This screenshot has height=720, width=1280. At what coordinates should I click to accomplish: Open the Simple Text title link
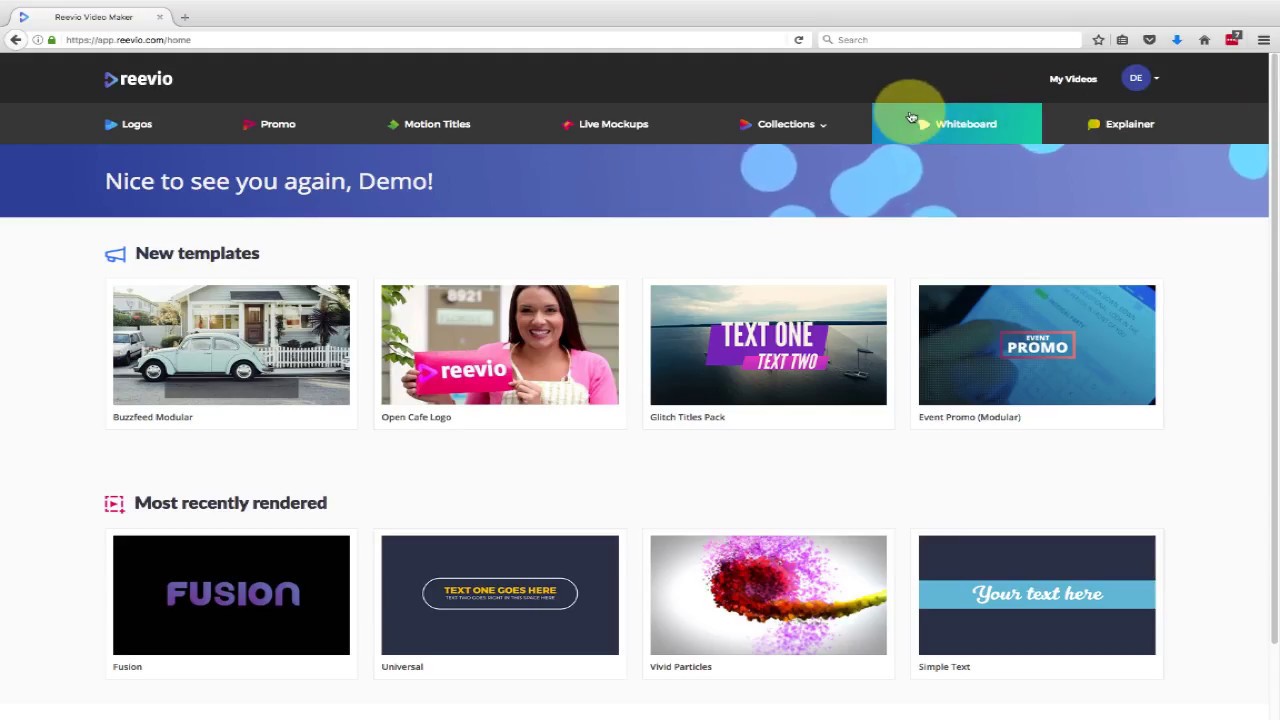[944, 667]
